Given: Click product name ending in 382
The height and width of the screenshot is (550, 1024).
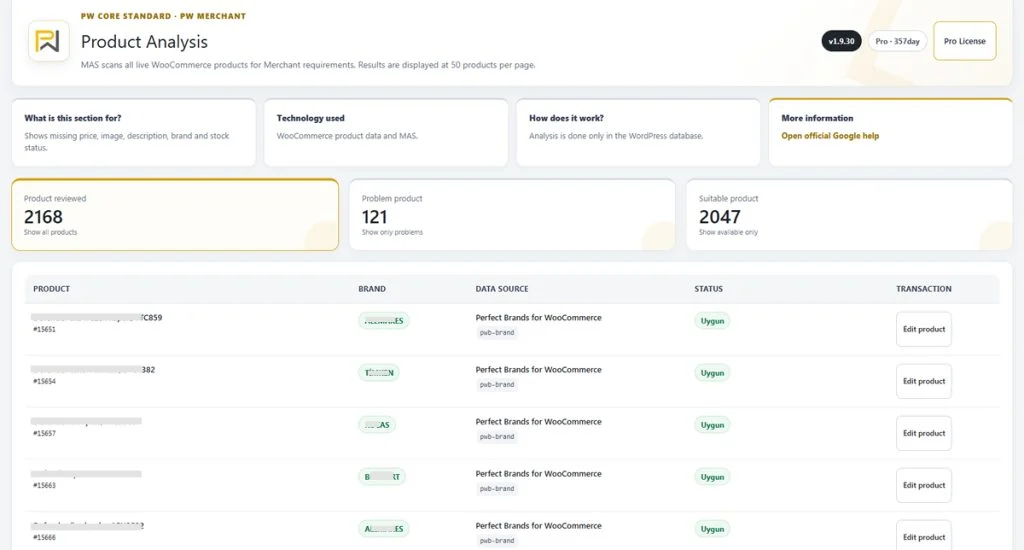Looking at the screenshot, I should [x=93, y=370].
